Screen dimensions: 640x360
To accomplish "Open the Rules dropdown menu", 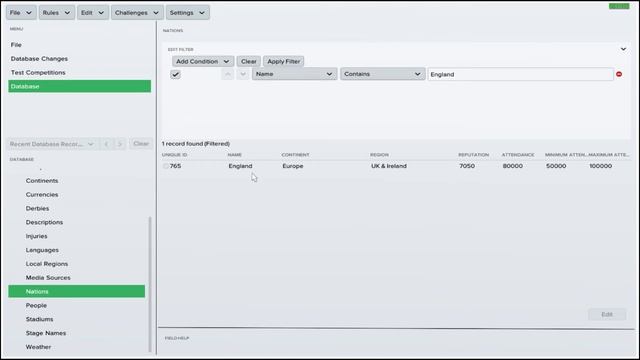I will tap(56, 13).
